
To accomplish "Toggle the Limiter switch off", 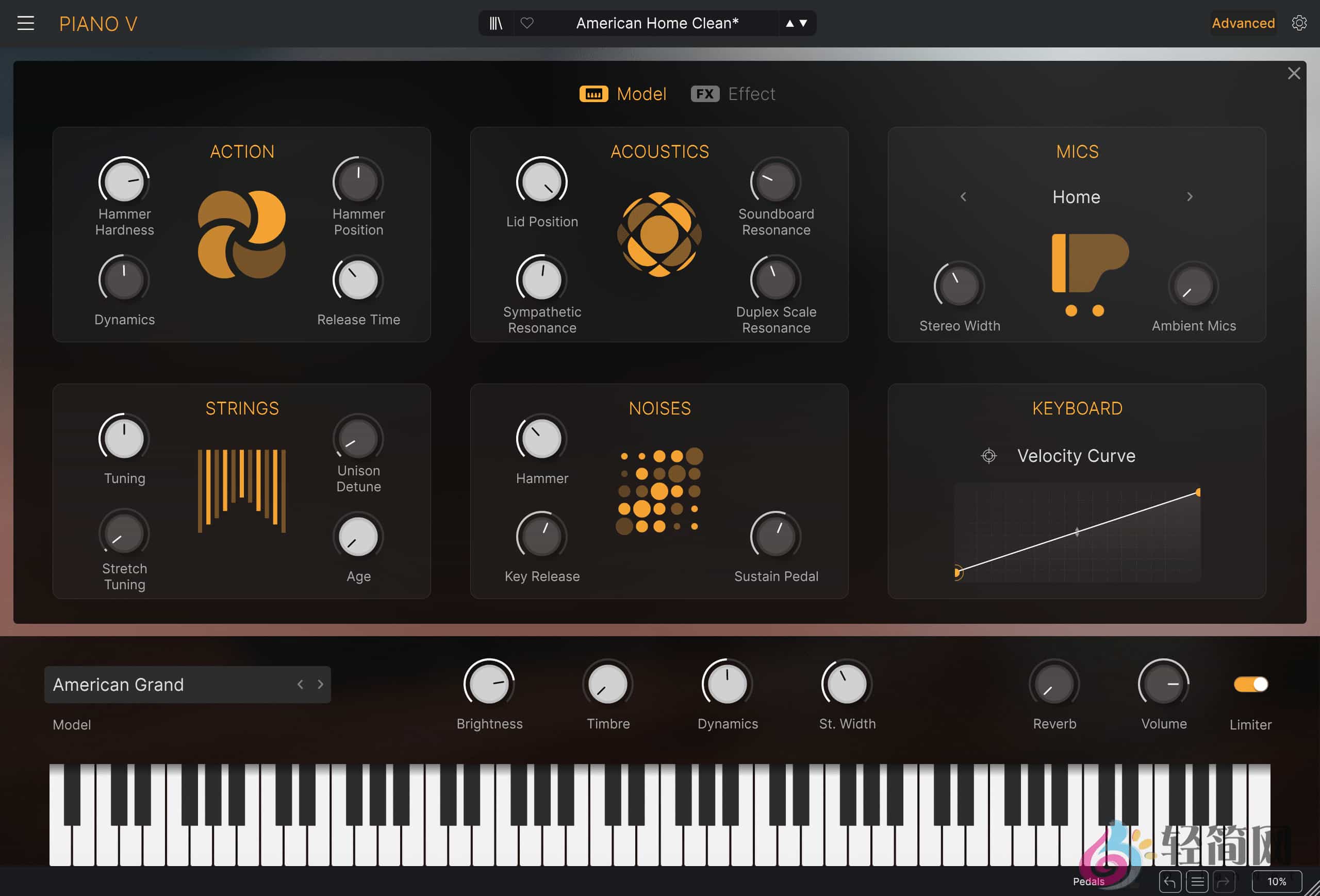I will click(1250, 684).
